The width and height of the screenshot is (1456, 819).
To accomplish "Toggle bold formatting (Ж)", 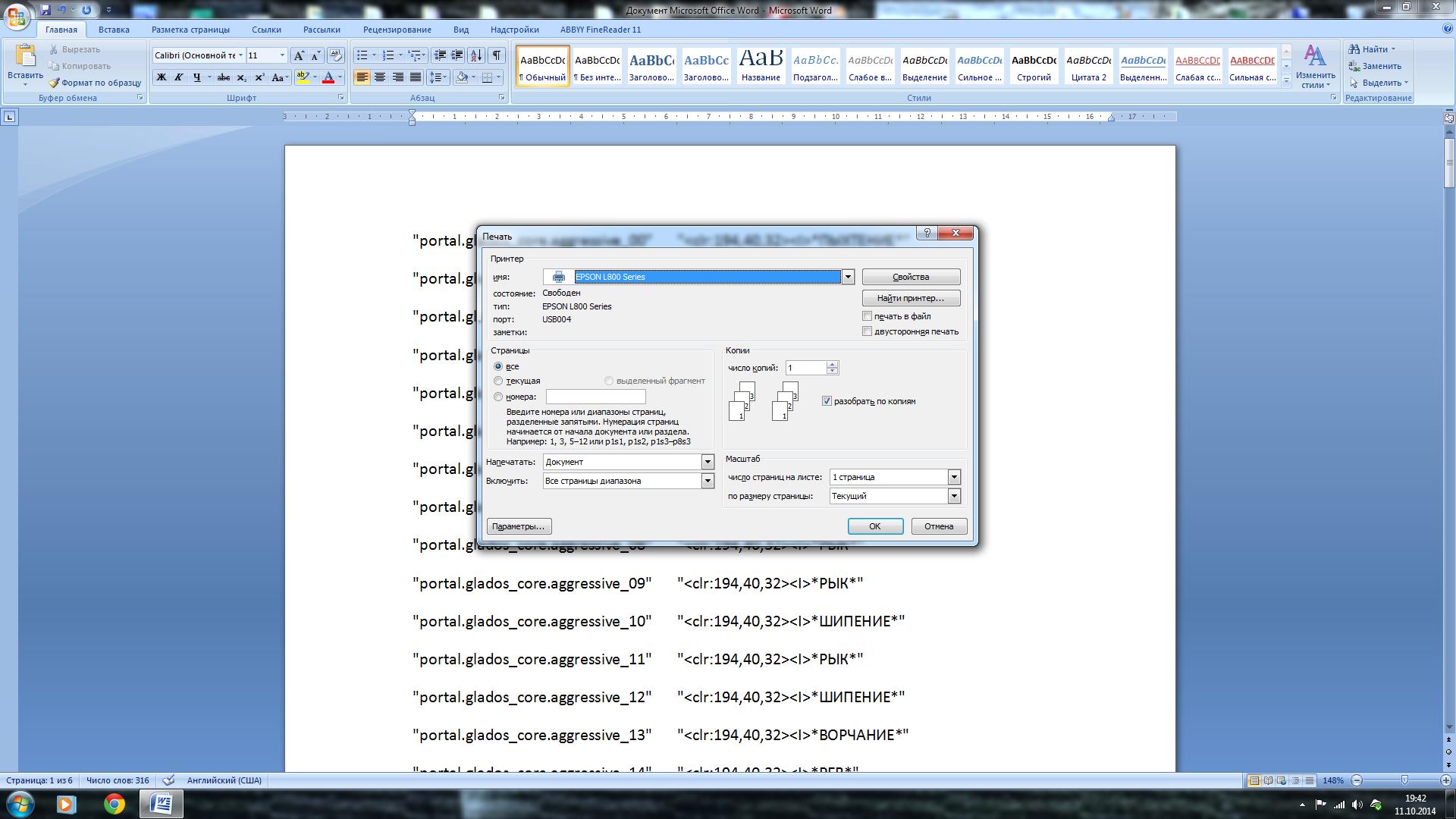I will pos(161,77).
